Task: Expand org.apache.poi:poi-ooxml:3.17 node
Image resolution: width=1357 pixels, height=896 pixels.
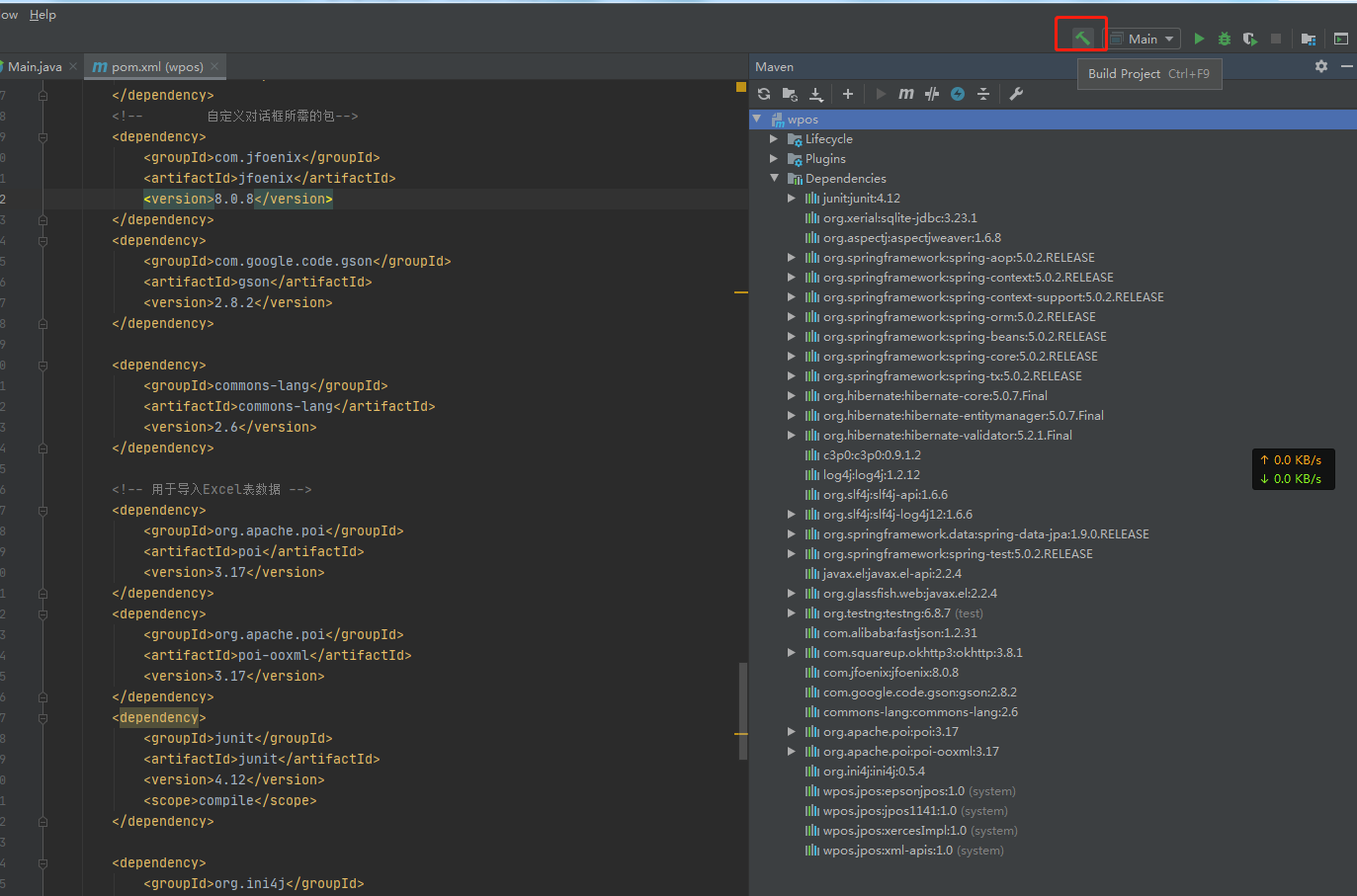Action: [x=792, y=752]
